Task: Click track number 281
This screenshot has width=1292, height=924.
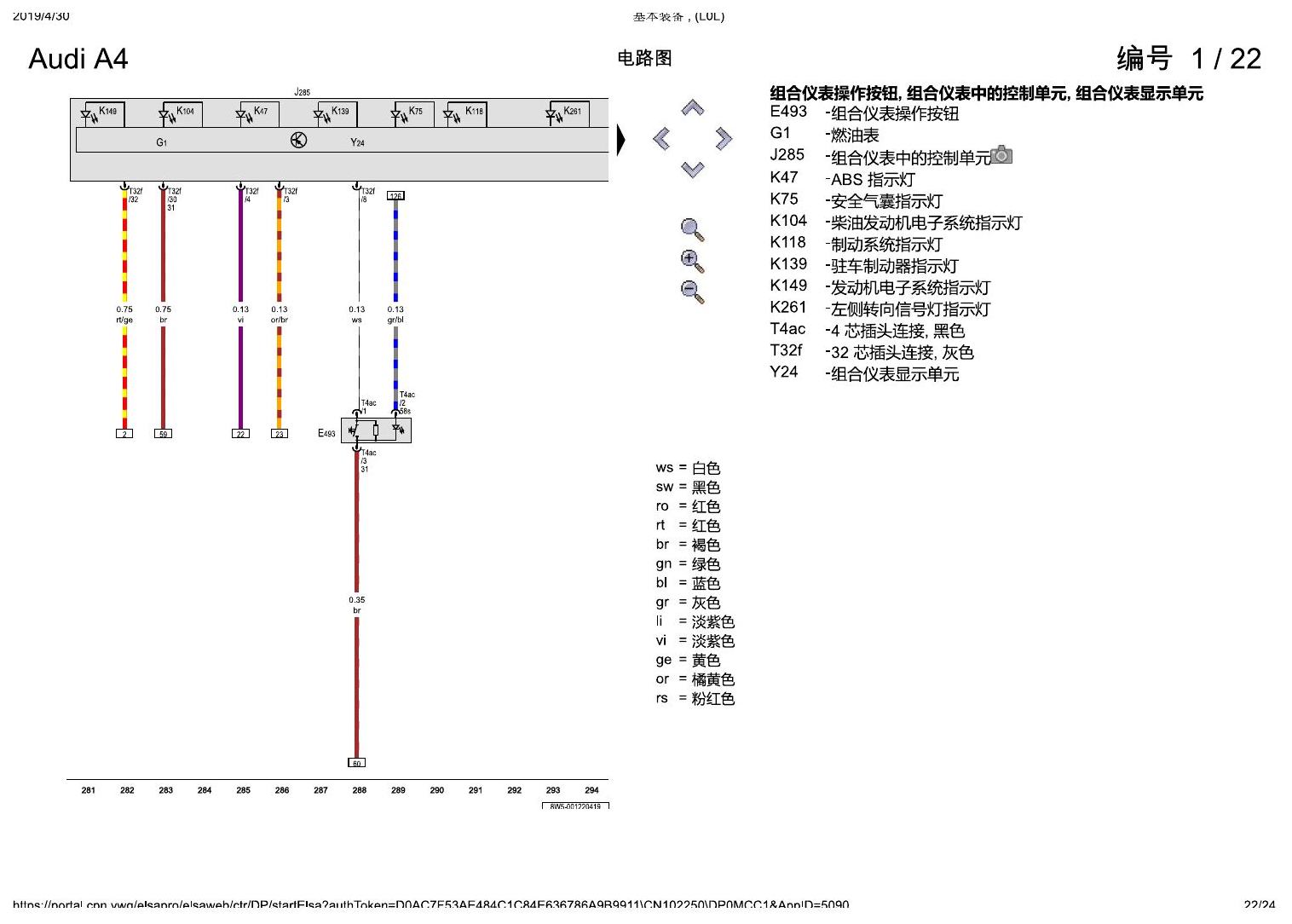Action: (89, 790)
